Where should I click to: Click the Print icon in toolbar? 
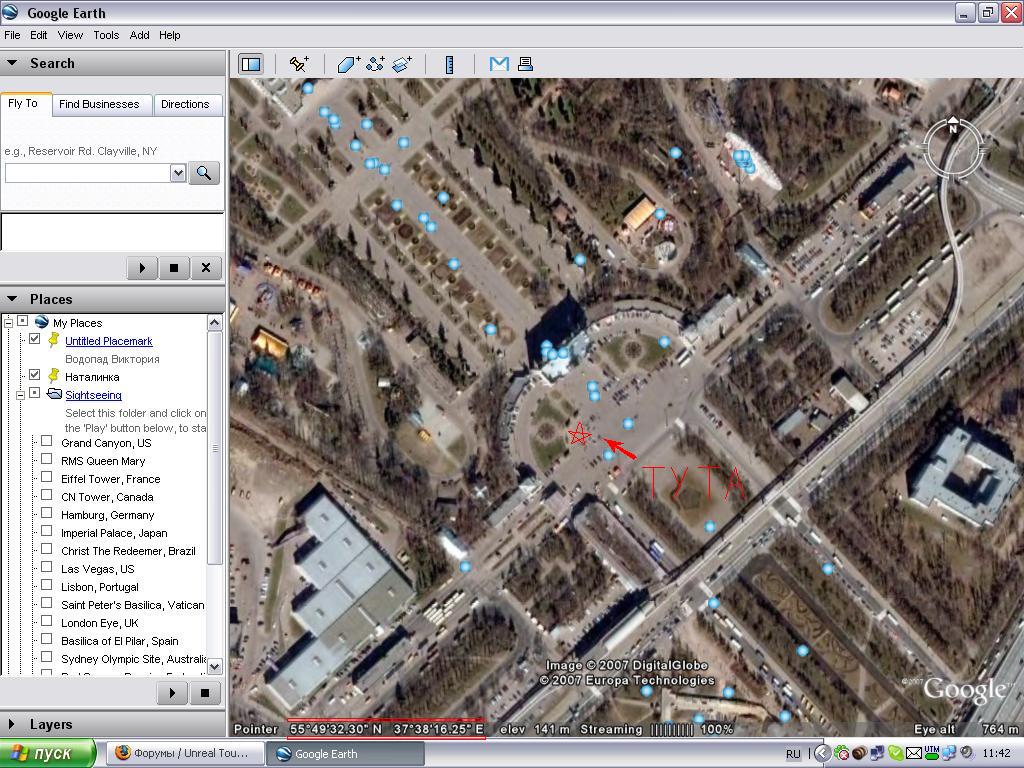point(525,64)
